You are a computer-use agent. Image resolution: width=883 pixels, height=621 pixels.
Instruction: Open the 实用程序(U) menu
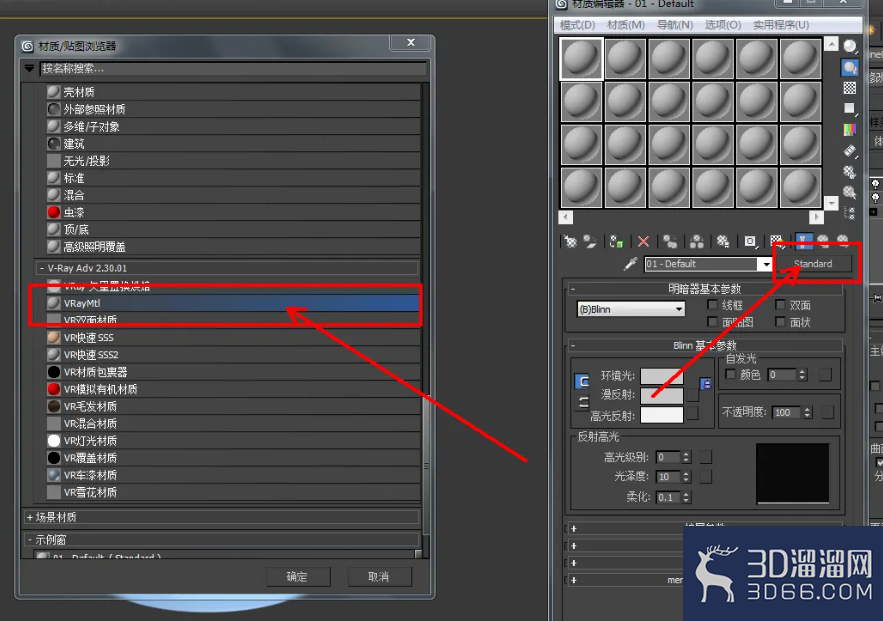tap(781, 25)
